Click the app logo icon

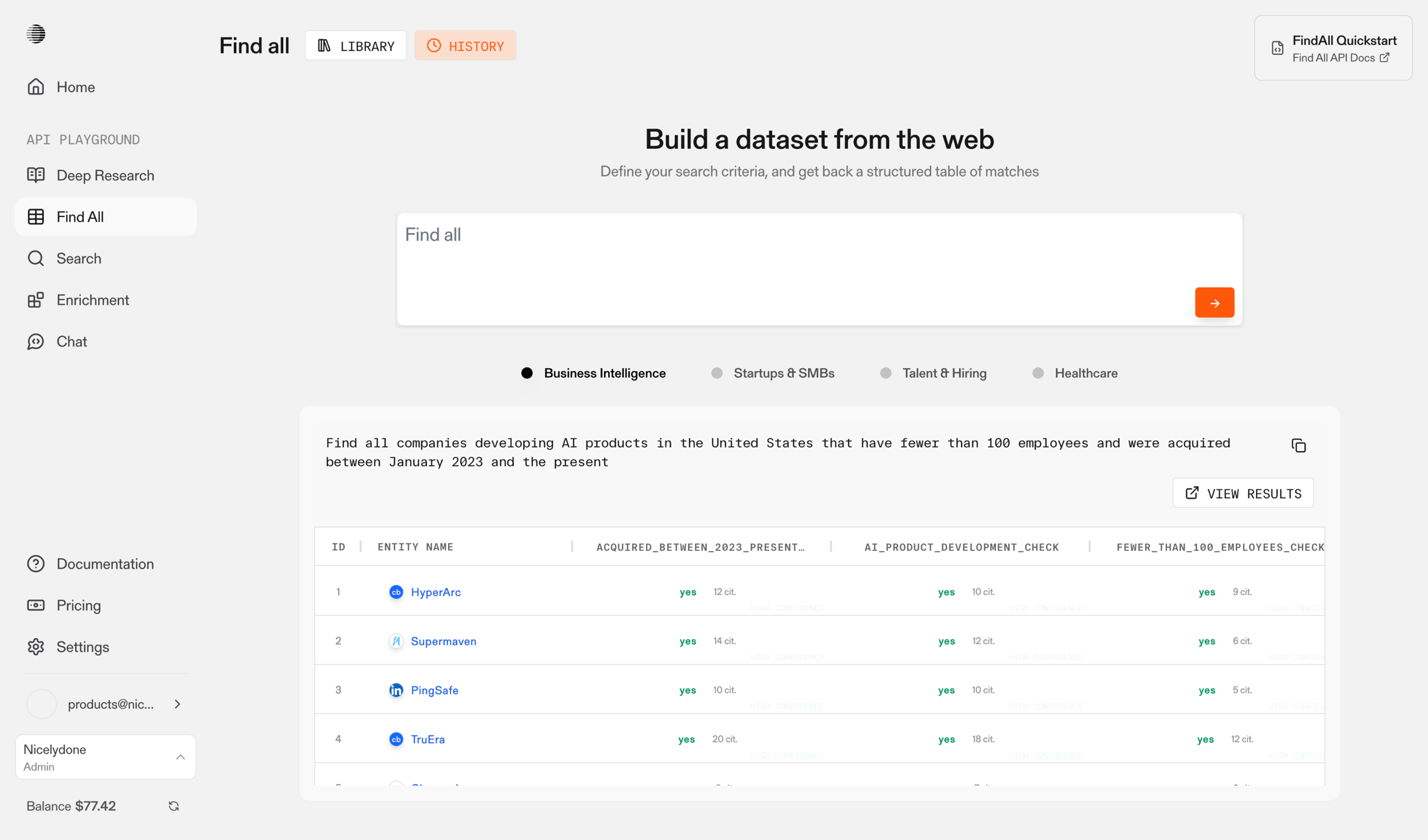(36, 34)
